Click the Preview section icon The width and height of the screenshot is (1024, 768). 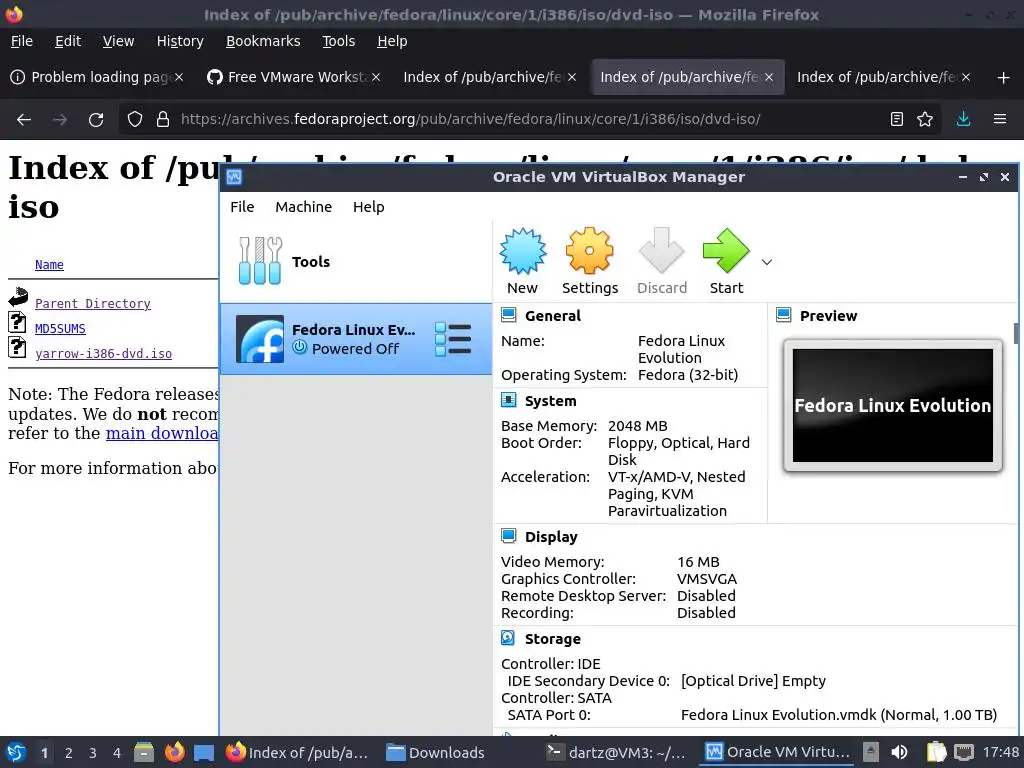[784, 315]
